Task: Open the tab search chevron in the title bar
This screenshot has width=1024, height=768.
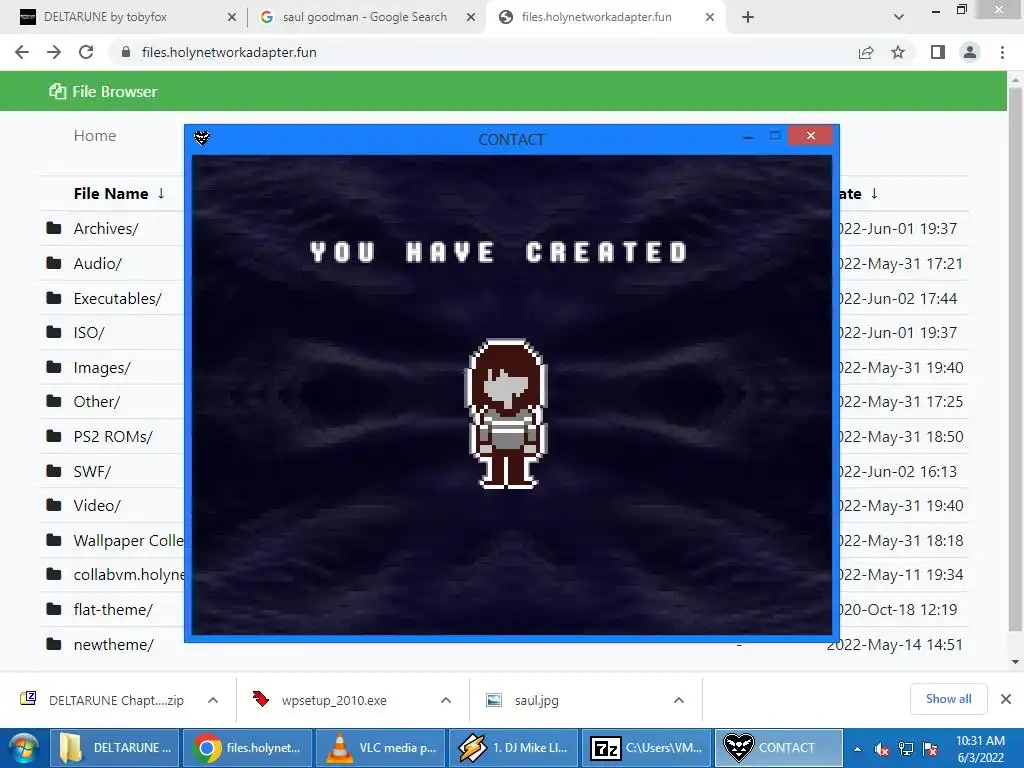Action: (899, 17)
